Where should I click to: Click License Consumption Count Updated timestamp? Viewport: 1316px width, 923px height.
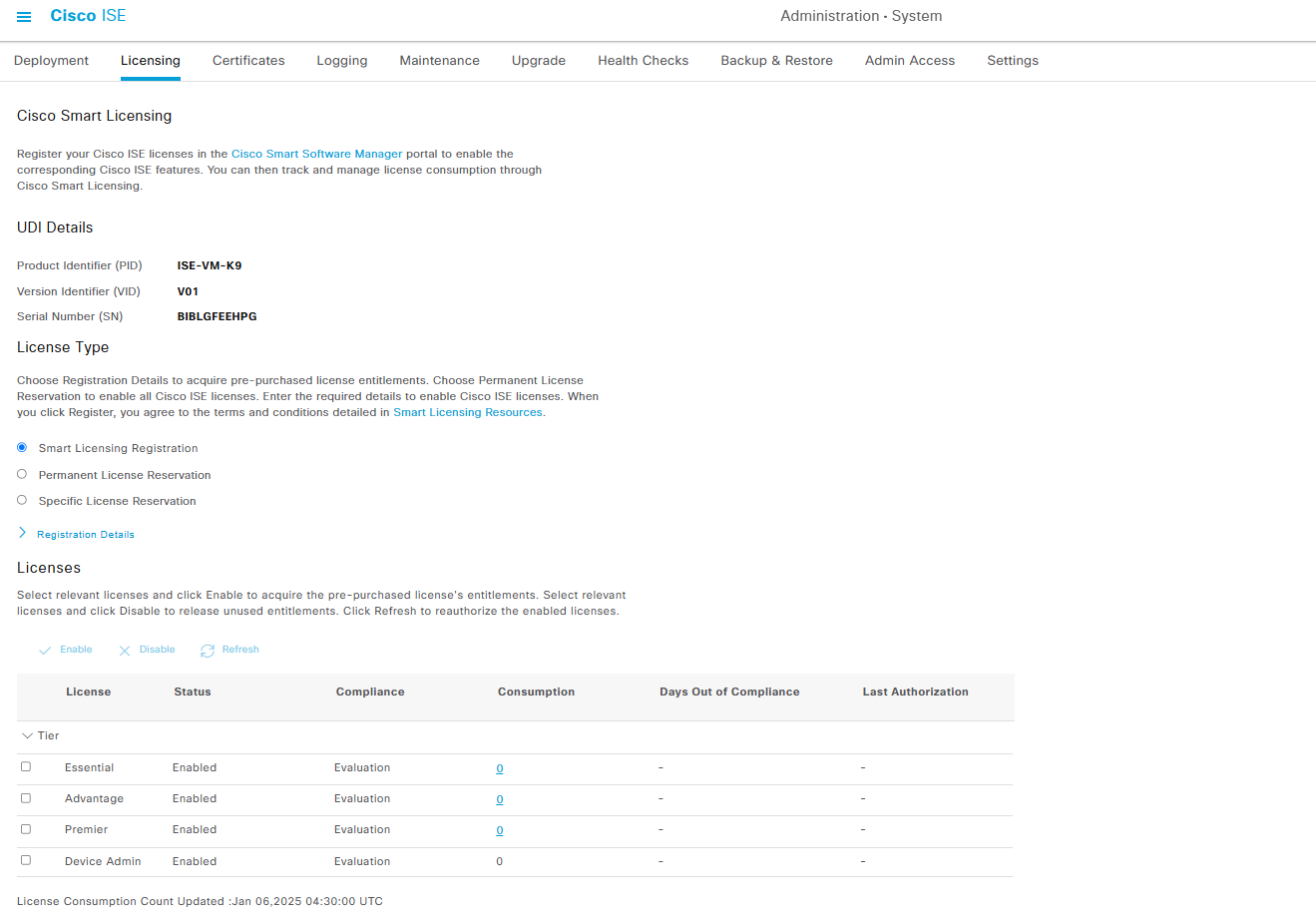coord(200,901)
